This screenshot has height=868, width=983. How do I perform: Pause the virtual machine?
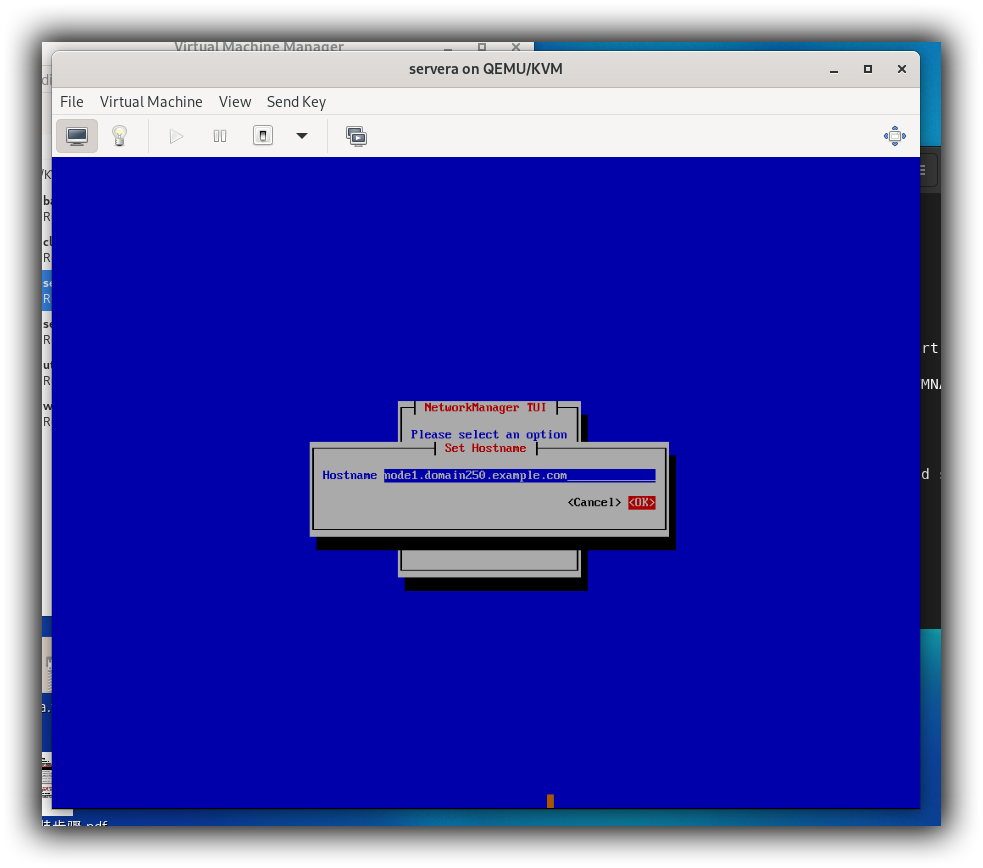[220, 136]
